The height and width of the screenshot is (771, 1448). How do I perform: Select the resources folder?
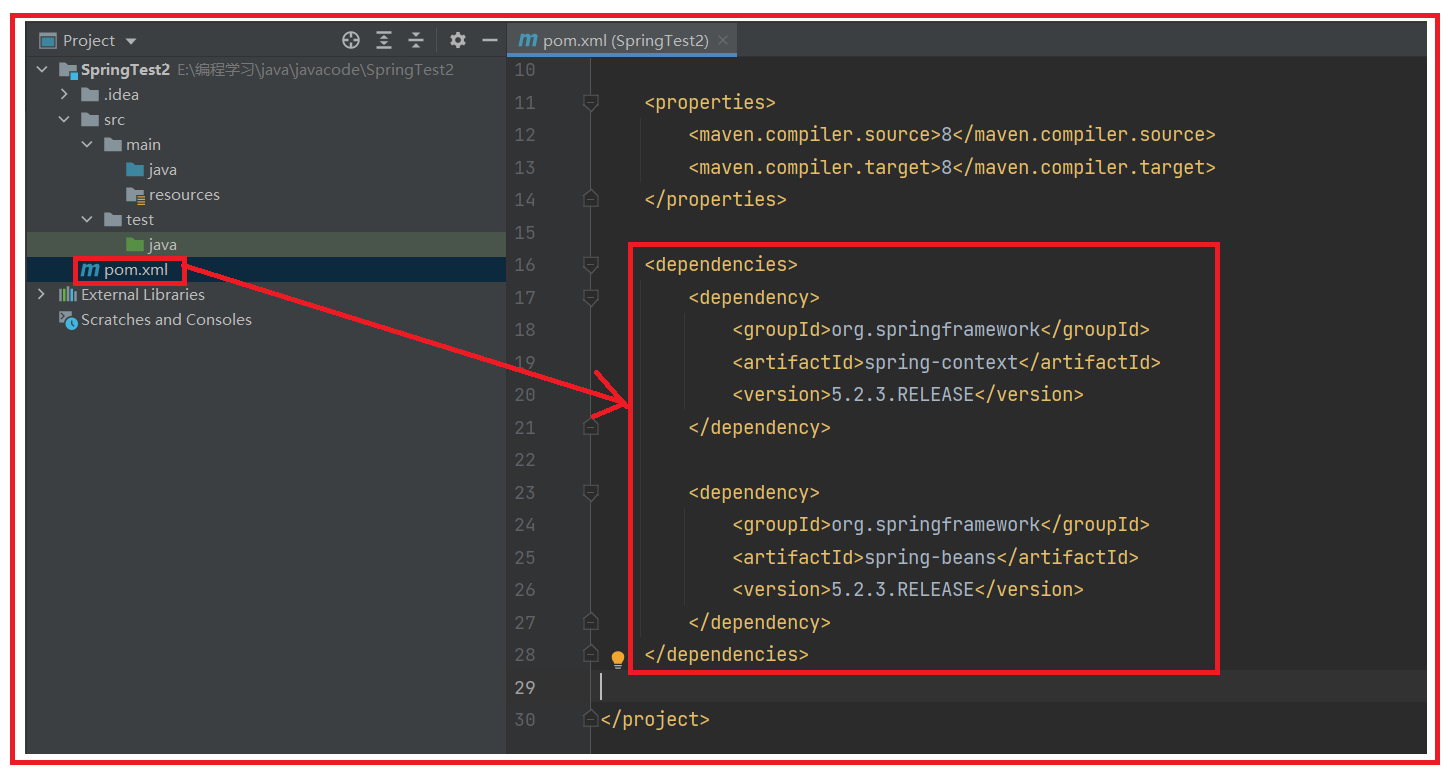[x=184, y=194]
